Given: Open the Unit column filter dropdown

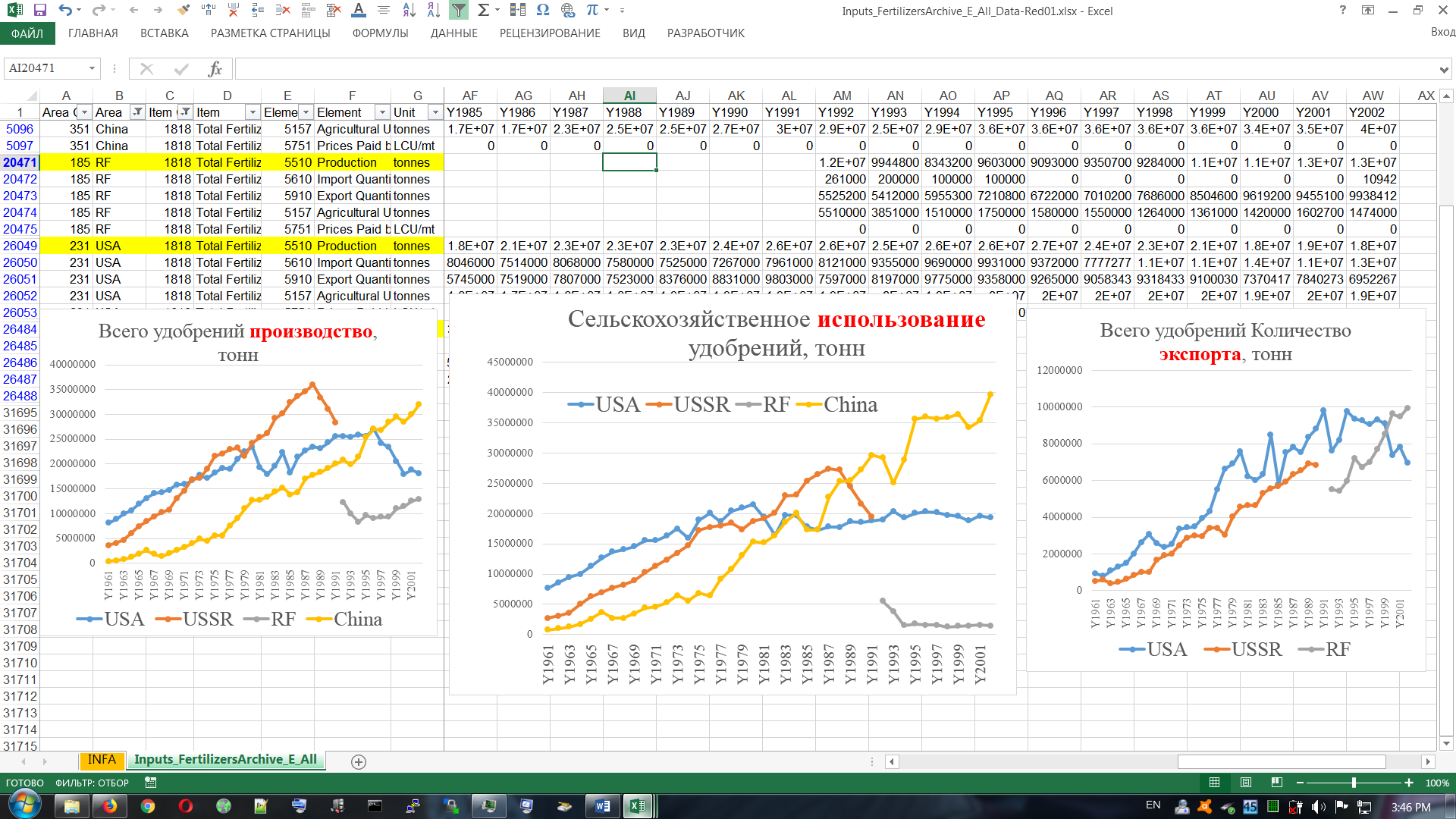Looking at the screenshot, I should tap(435, 112).
